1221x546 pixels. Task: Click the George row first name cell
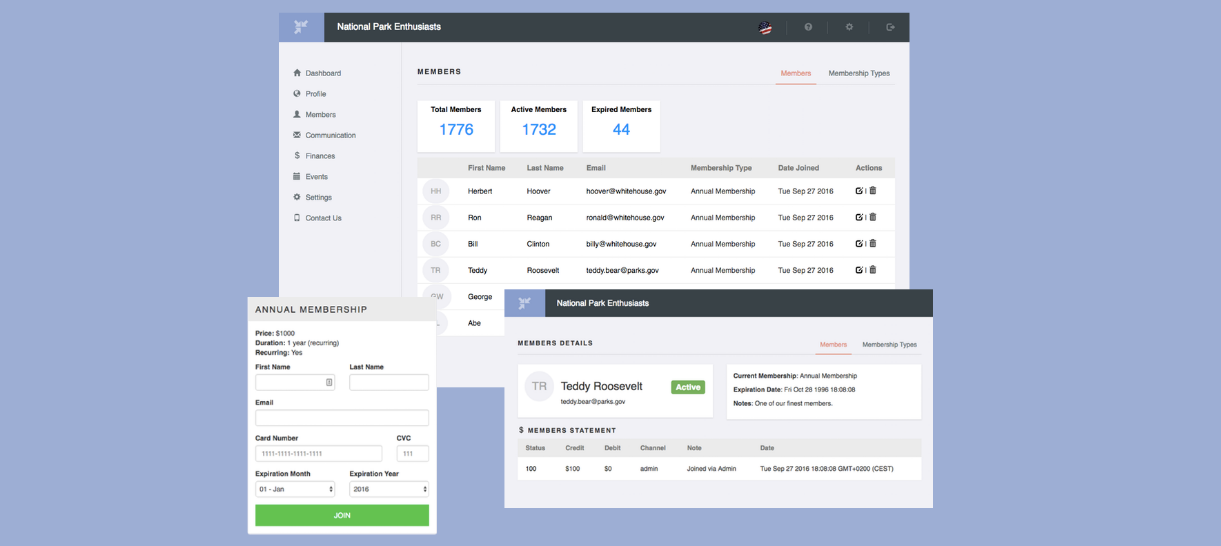[x=480, y=297]
